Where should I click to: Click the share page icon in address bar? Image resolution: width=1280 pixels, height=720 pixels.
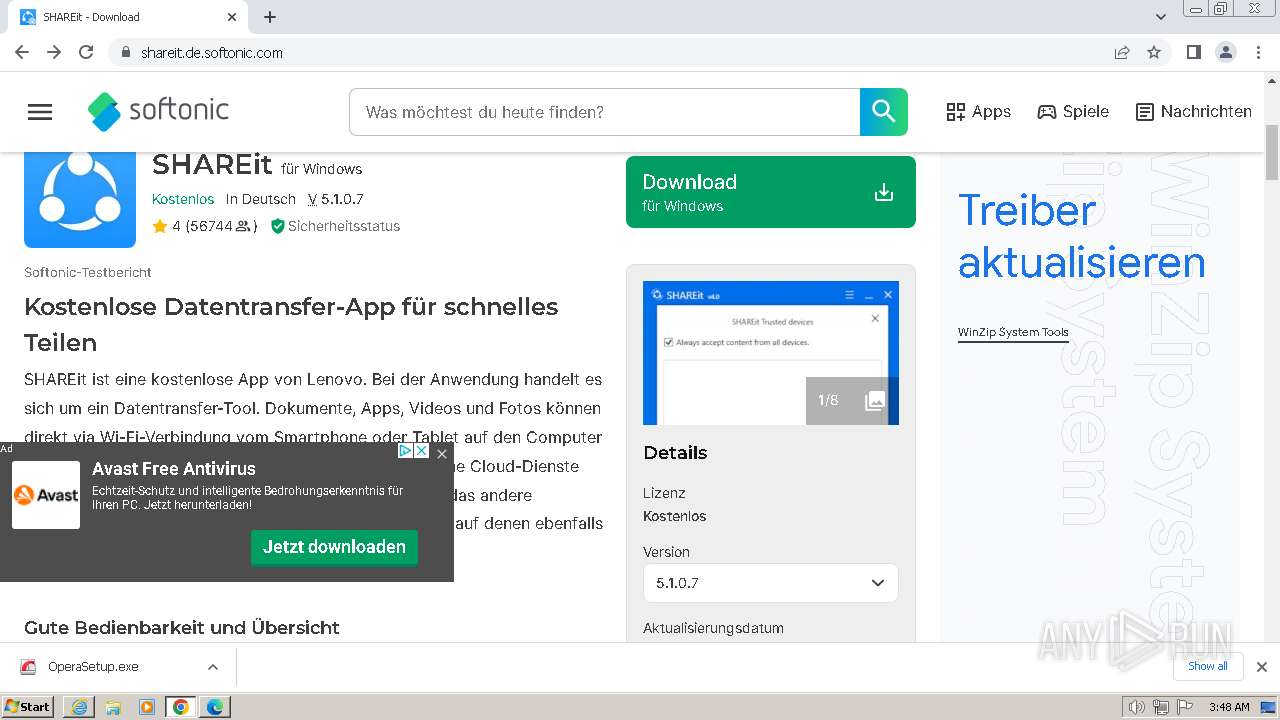point(1122,52)
